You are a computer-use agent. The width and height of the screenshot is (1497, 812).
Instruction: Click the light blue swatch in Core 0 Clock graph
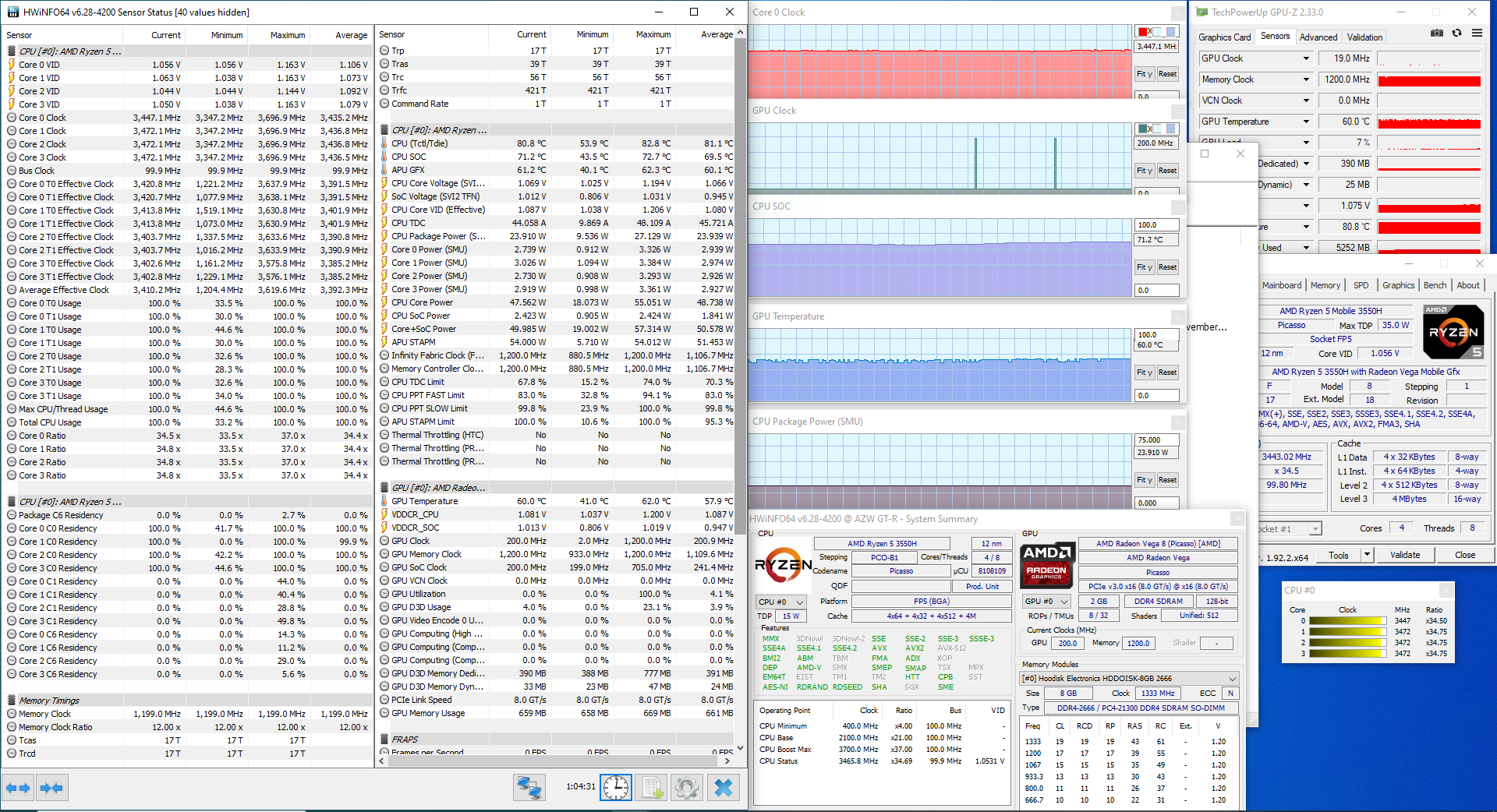pyautogui.click(x=1170, y=32)
